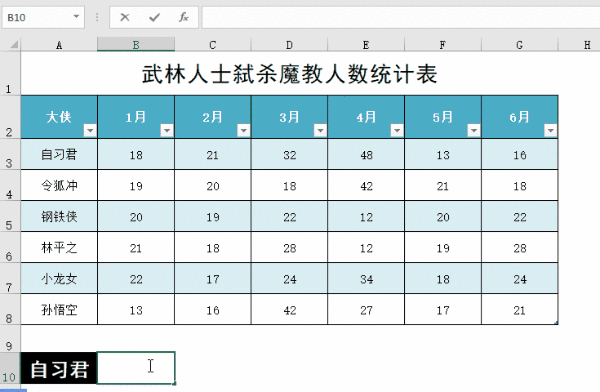Open the Insert Function fx icon
Screen dimensions: 600x392
183,17
